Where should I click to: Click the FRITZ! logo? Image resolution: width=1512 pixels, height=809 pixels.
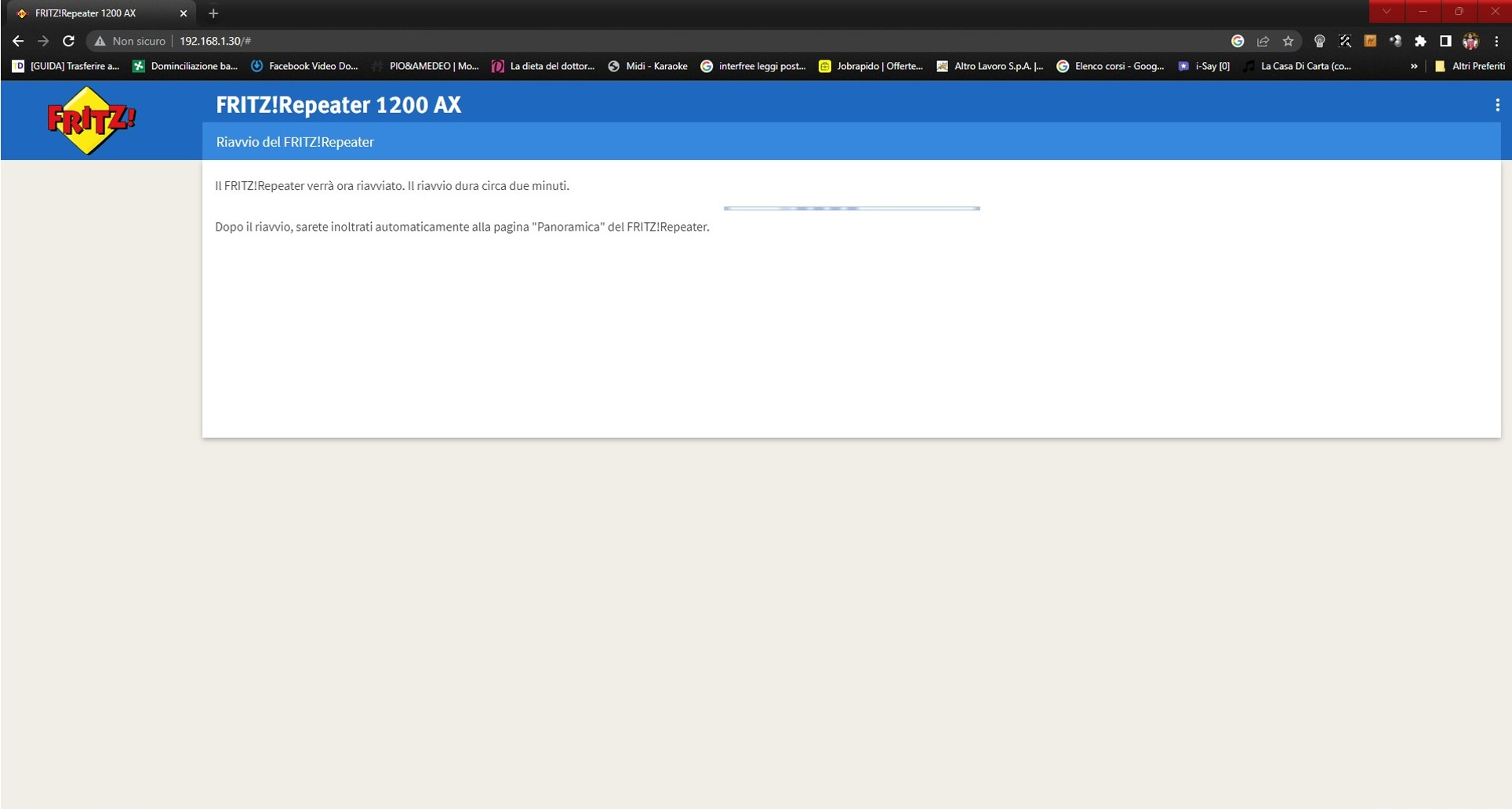coord(91,120)
